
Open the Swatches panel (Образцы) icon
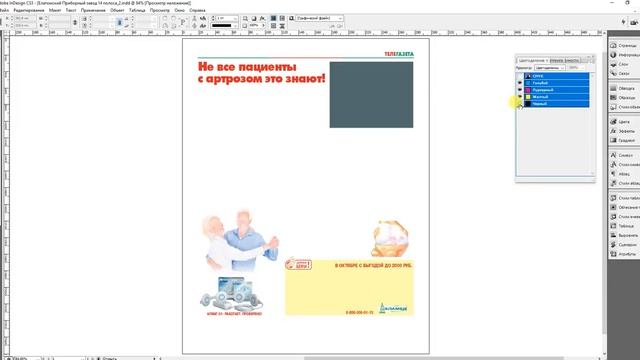pyautogui.click(x=613, y=98)
